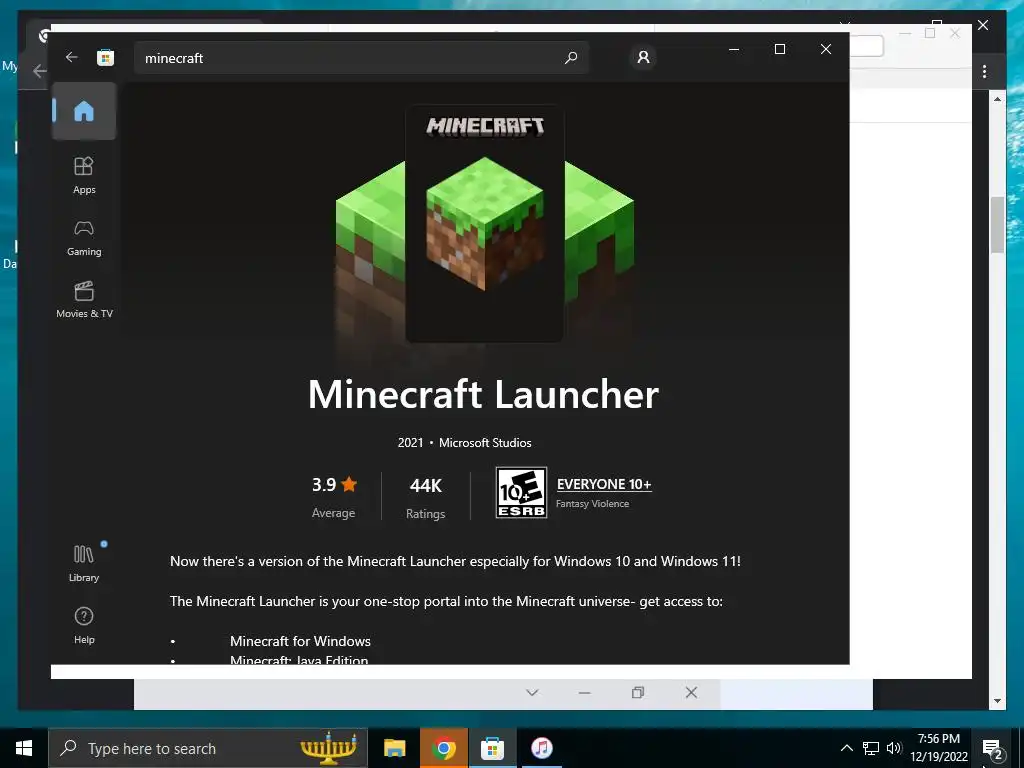Image resolution: width=1024 pixels, height=768 pixels.
Task: Open the Gaming section
Action: [84, 238]
